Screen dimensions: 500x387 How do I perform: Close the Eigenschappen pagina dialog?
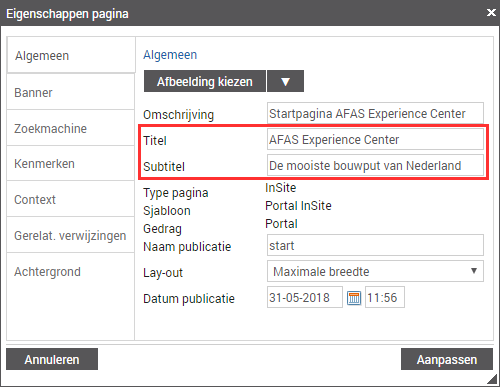491,13
